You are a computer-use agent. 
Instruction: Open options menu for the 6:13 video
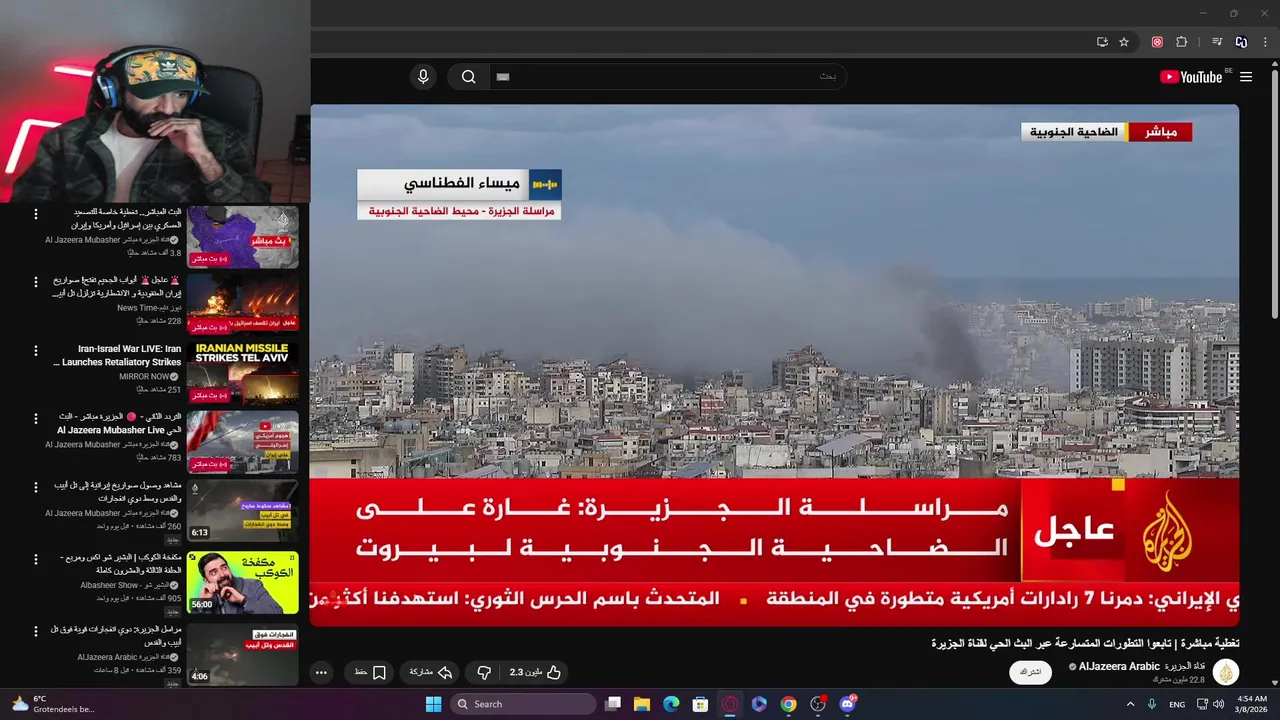tap(36, 487)
